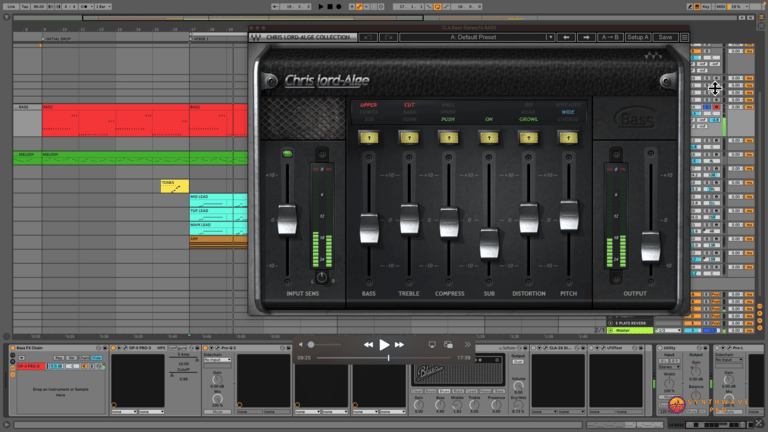Toggle the Treble mode switch button
The image size is (768, 432).
(x=409, y=138)
